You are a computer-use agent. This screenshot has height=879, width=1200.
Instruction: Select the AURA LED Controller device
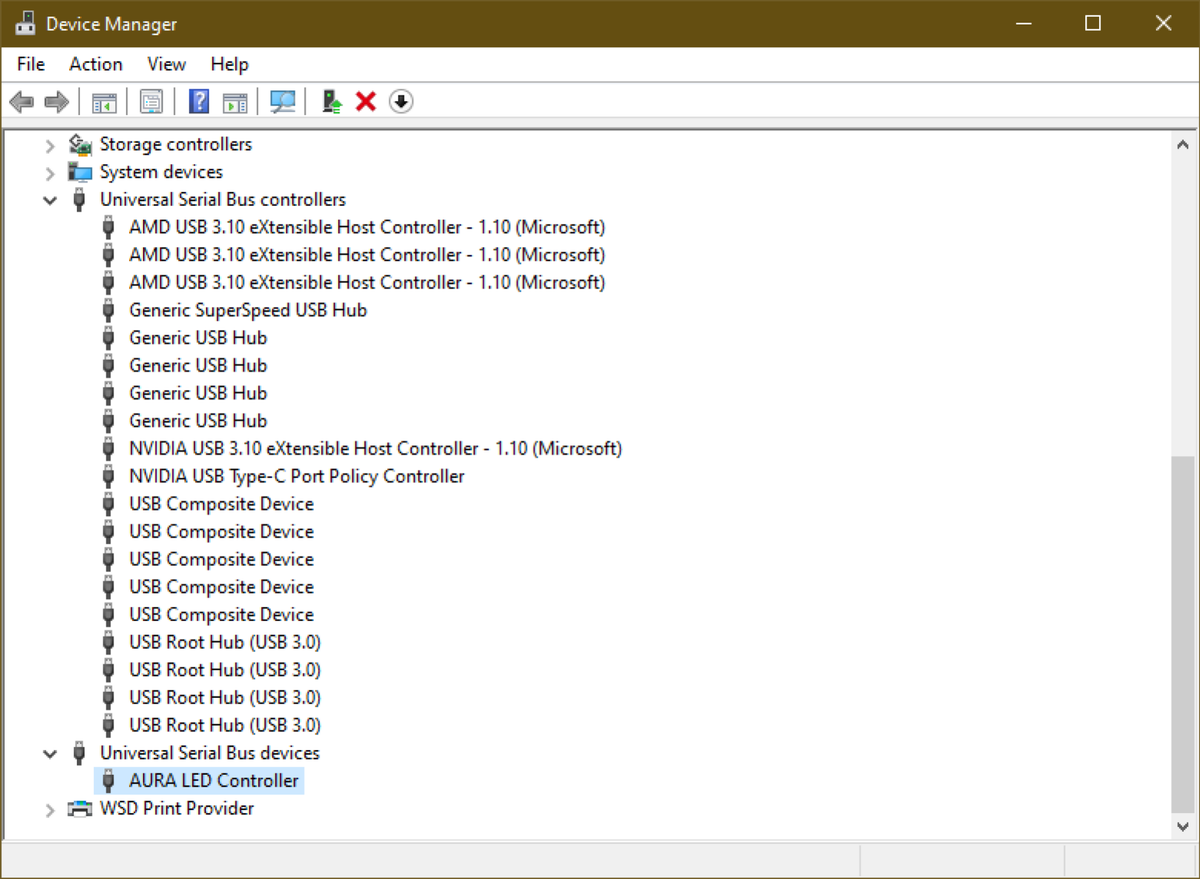(214, 780)
